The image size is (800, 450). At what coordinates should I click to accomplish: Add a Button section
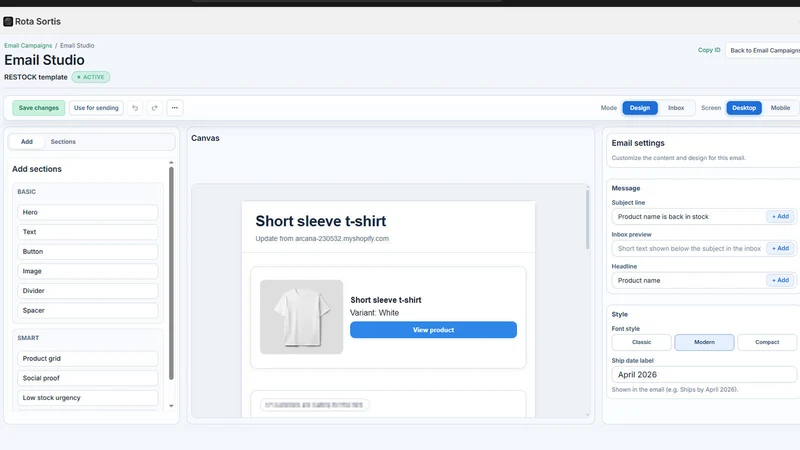pyautogui.click(x=88, y=252)
